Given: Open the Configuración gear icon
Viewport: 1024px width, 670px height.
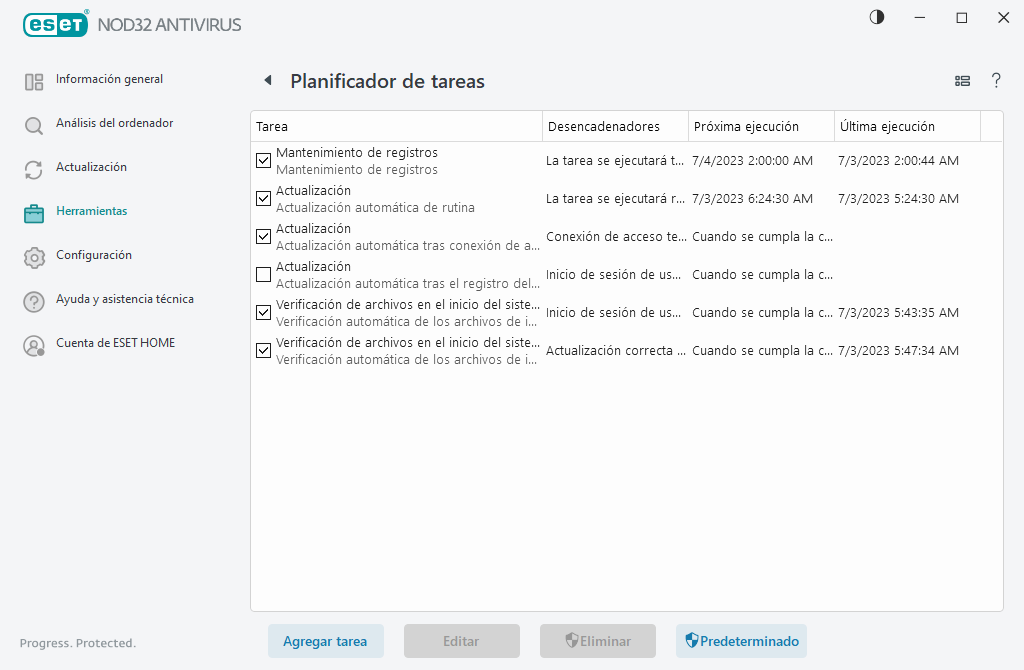Looking at the screenshot, I should (x=35, y=255).
